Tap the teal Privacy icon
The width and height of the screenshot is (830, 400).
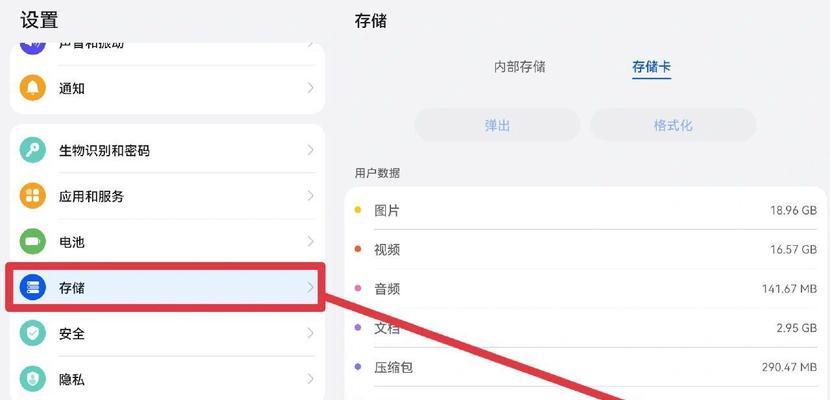pyautogui.click(x=33, y=379)
